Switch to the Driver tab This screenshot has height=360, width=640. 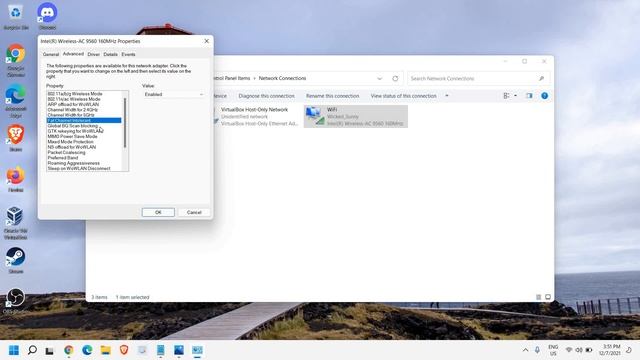click(x=93, y=54)
